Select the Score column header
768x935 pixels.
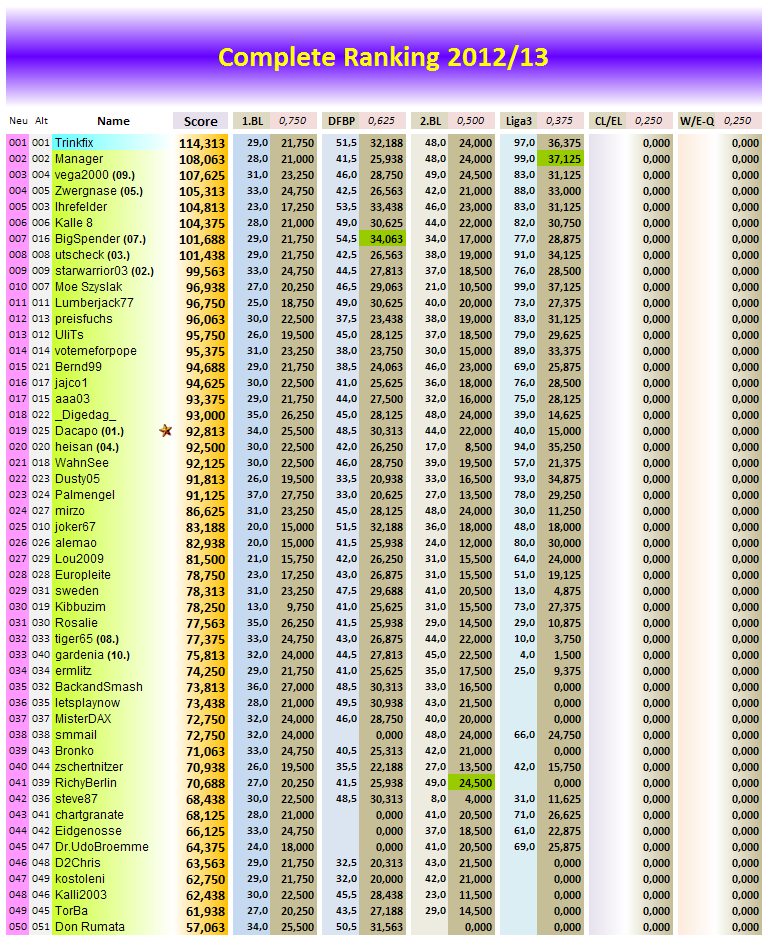click(200, 121)
